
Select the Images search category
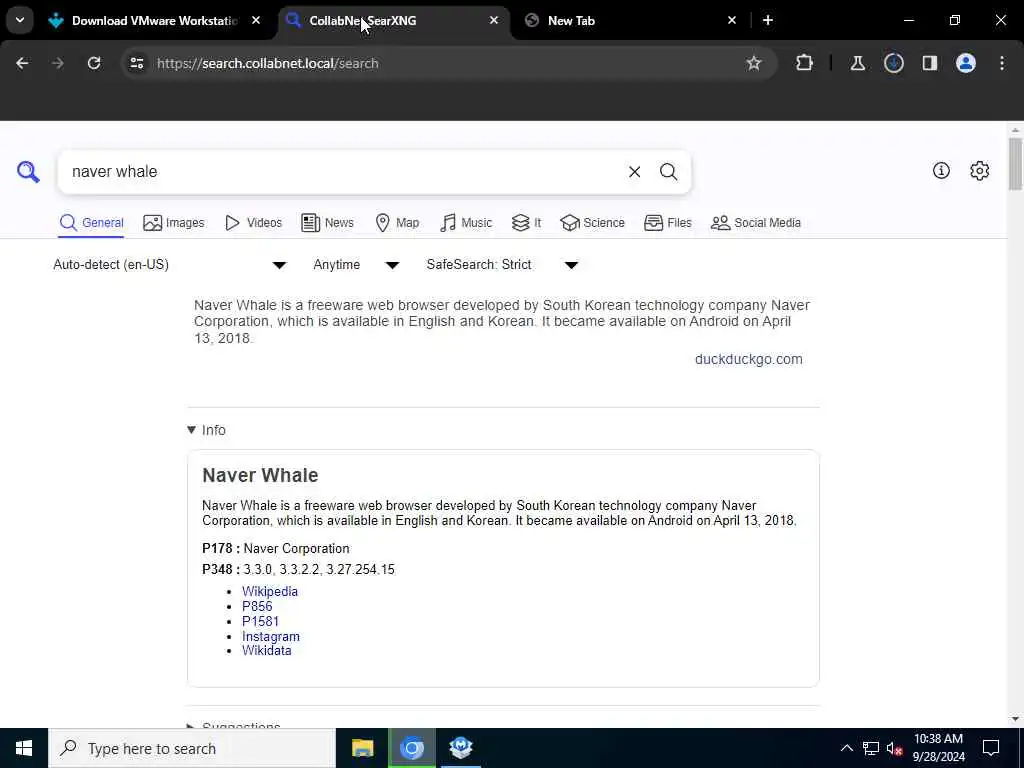174,223
